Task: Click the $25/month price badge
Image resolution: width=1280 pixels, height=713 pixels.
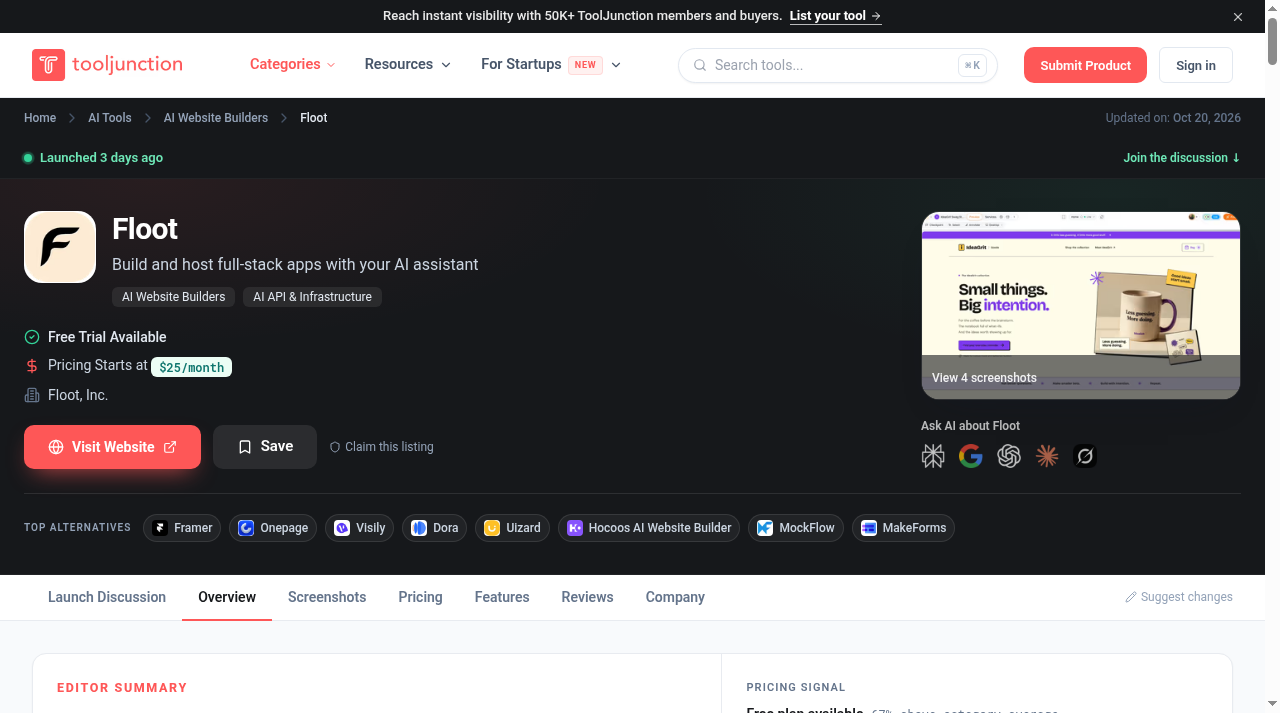Action: pos(191,367)
